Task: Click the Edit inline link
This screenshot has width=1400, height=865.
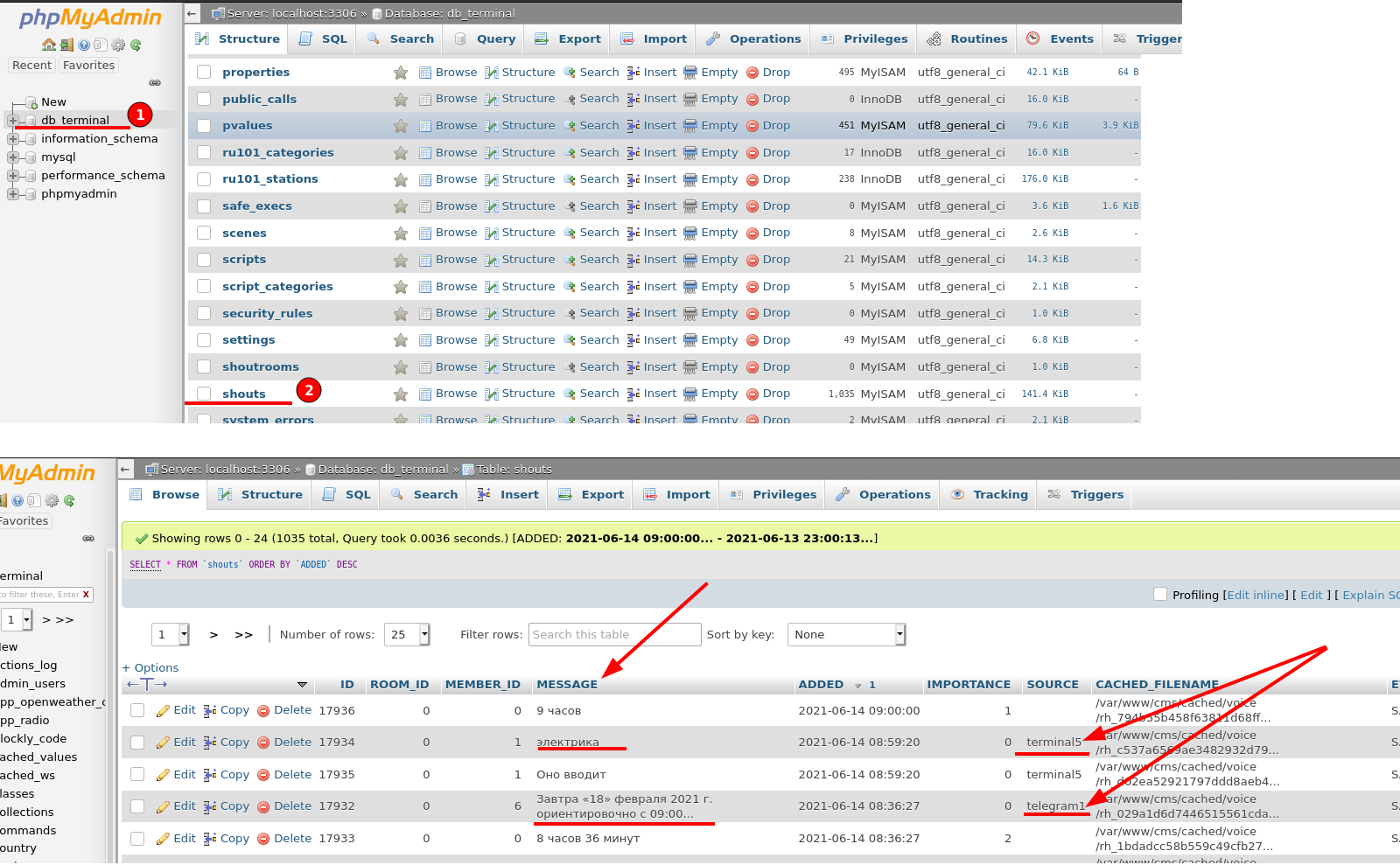Action: click(1257, 596)
